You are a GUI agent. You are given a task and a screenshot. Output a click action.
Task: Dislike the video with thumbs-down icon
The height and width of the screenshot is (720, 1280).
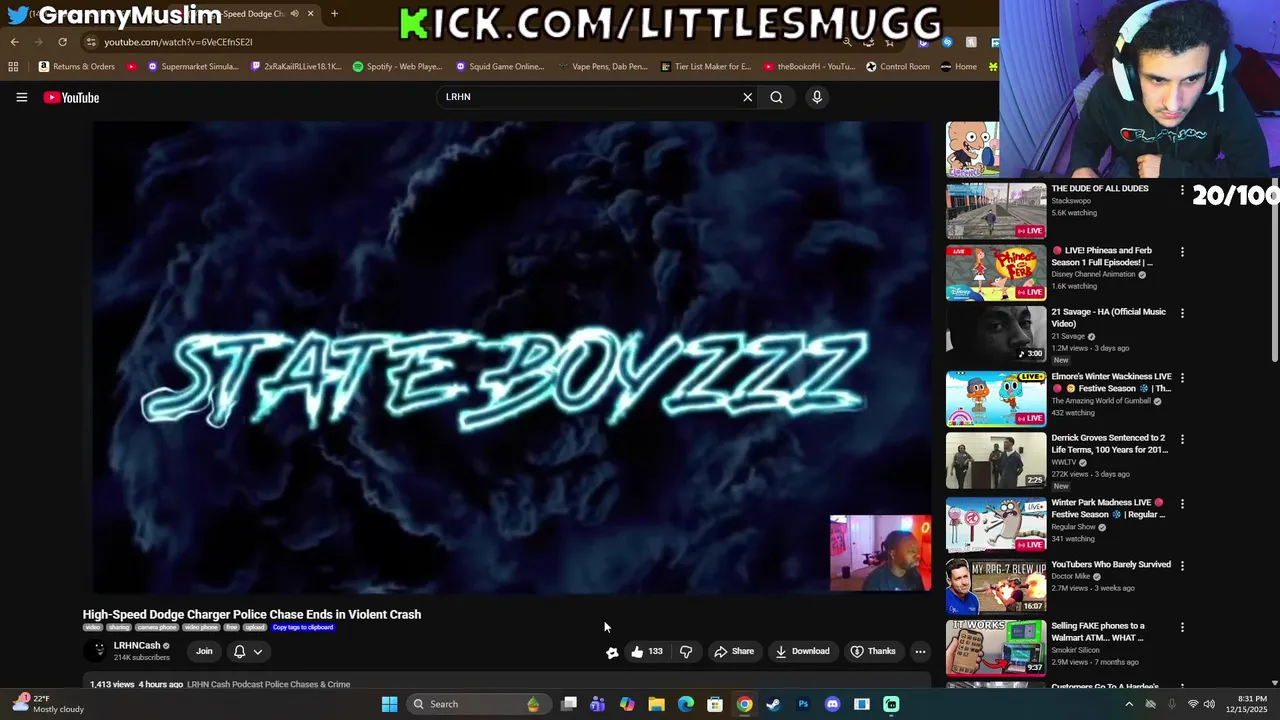click(x=686, y=651)
